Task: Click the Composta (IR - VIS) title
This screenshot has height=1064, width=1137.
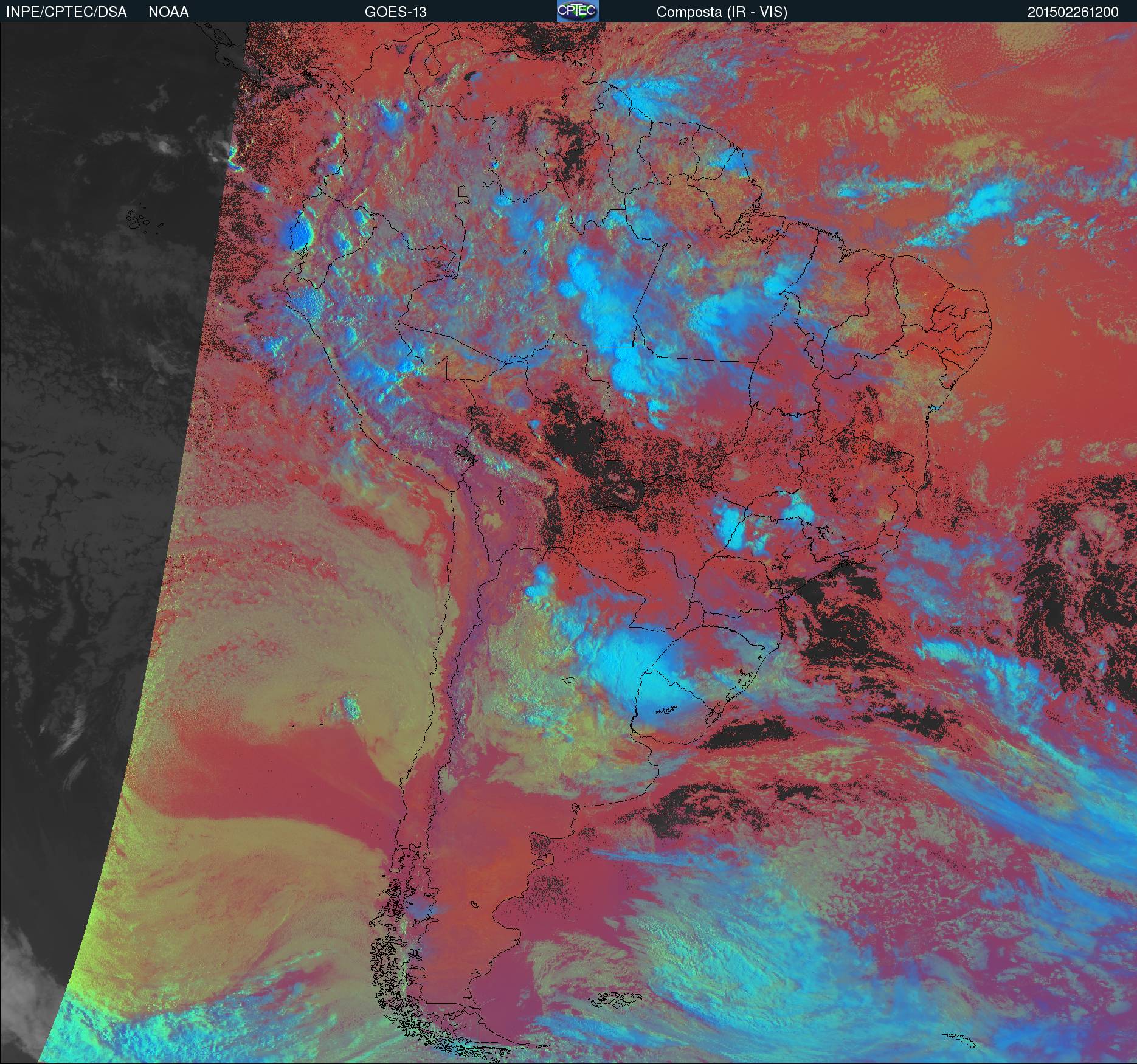Action: 722,12
